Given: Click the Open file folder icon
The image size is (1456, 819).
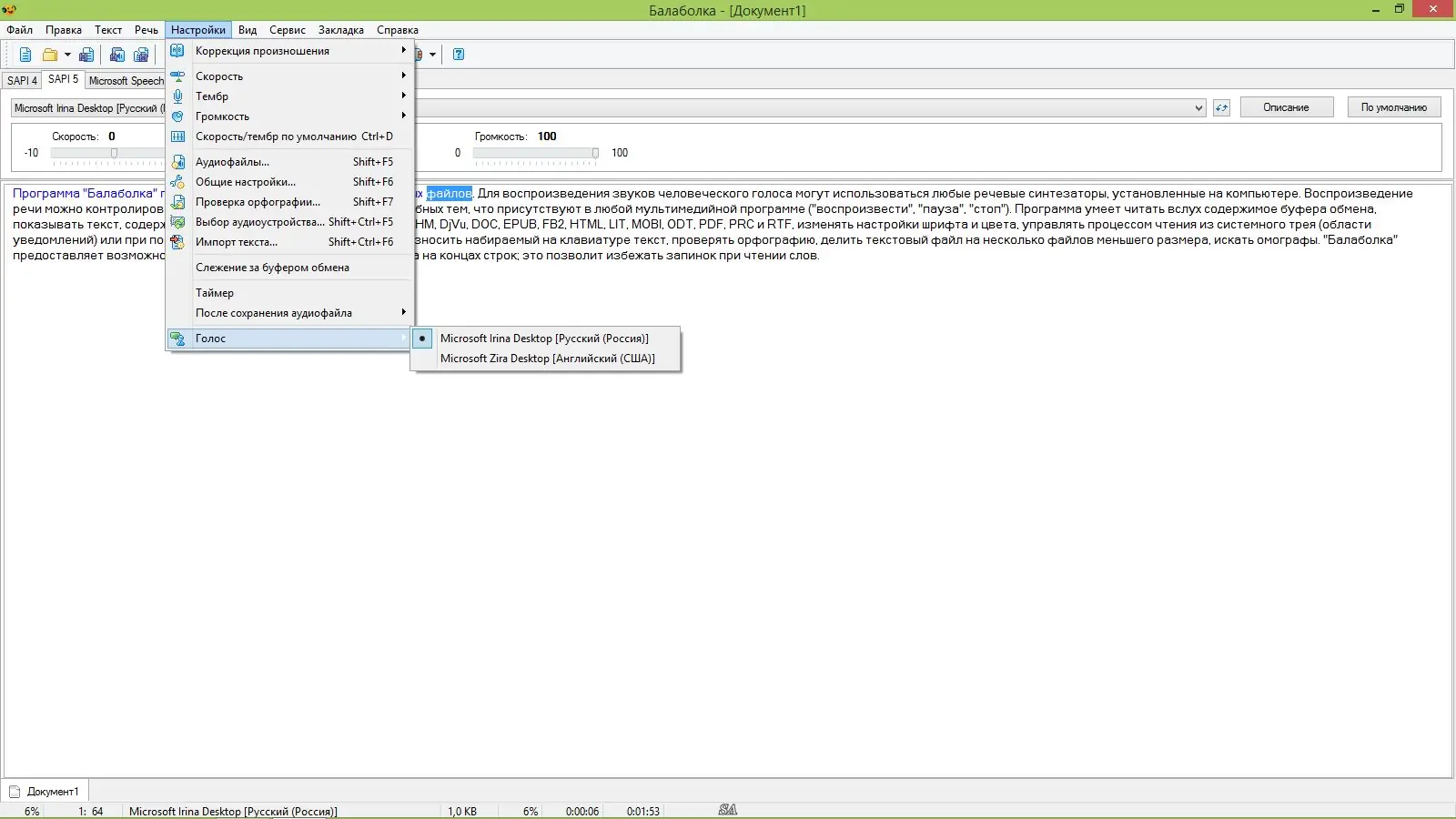Looking at the screenshot, I should coord(50,55).
